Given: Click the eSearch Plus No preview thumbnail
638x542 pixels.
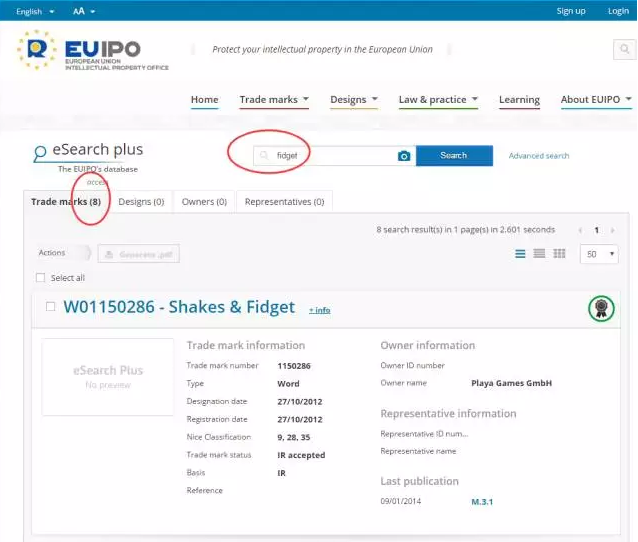Looking at the screenshot, I should [x=108, y=377].
